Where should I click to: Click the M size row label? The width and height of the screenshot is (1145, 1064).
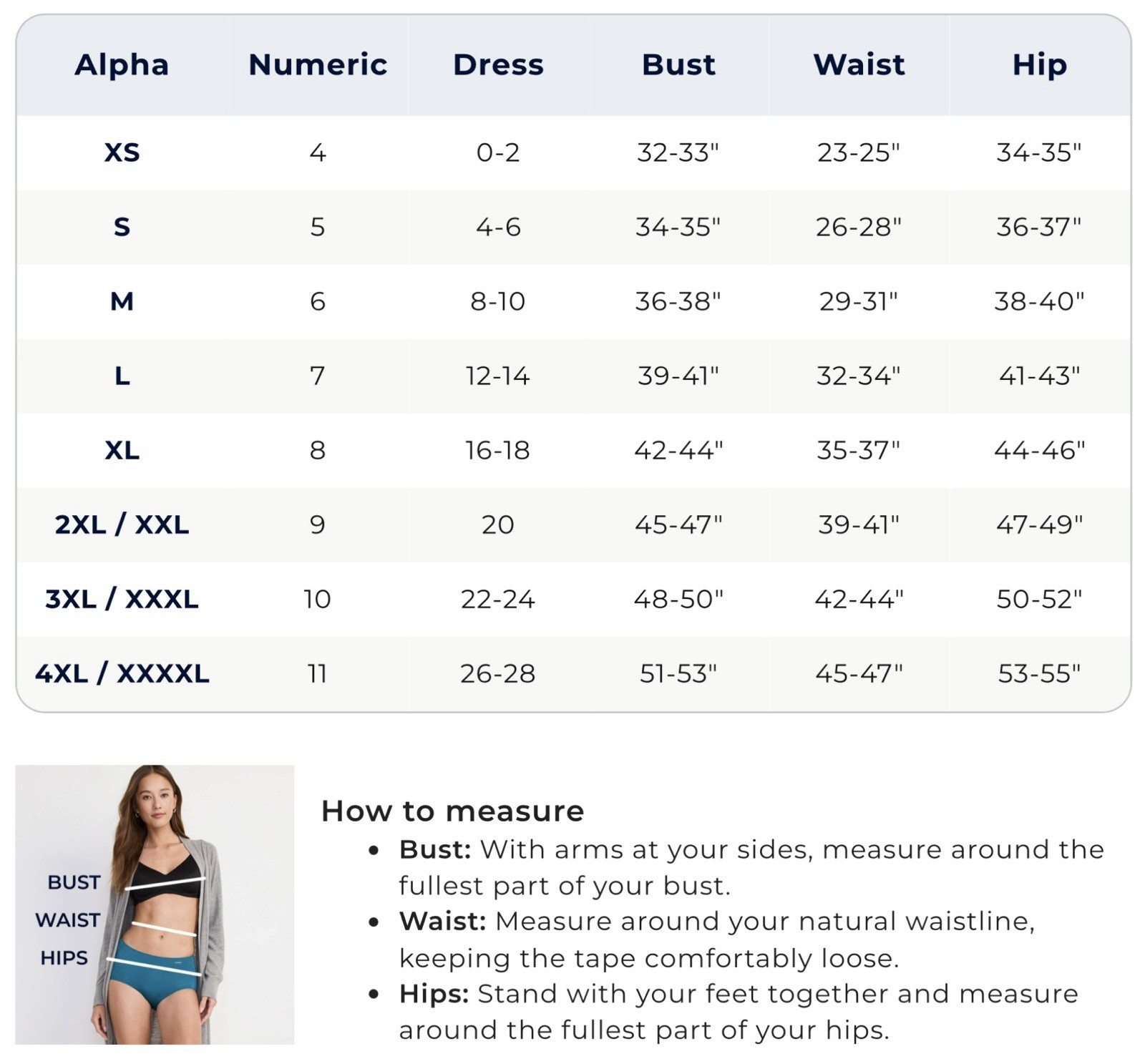pyautogui.click(x=122, y=301)
